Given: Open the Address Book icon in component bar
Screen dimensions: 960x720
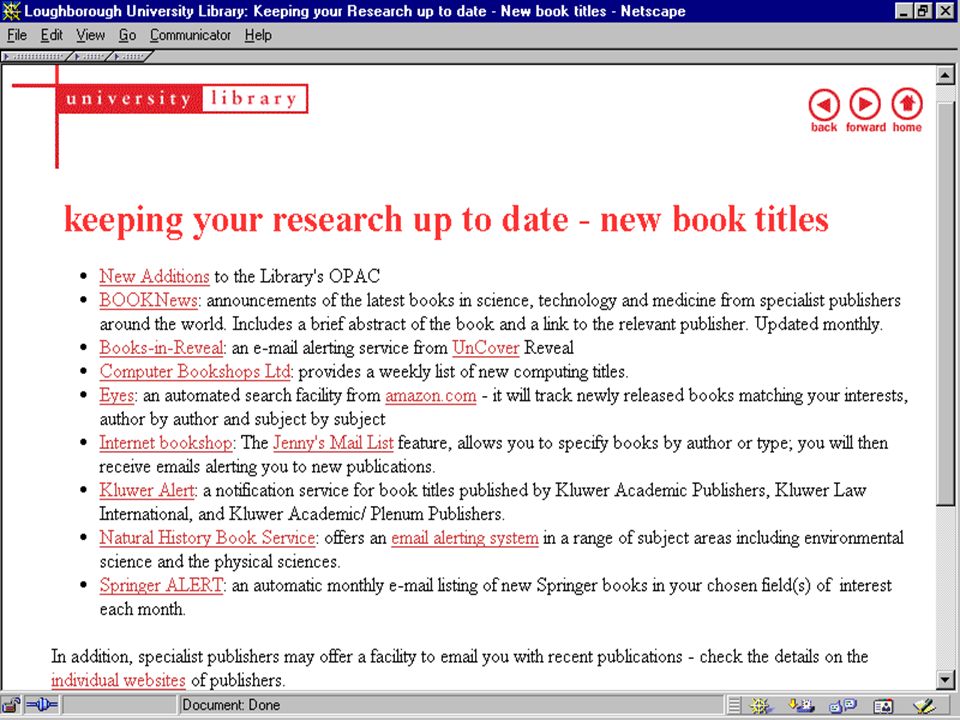Looking at the screenshot, I should click(x=883, y=706).
